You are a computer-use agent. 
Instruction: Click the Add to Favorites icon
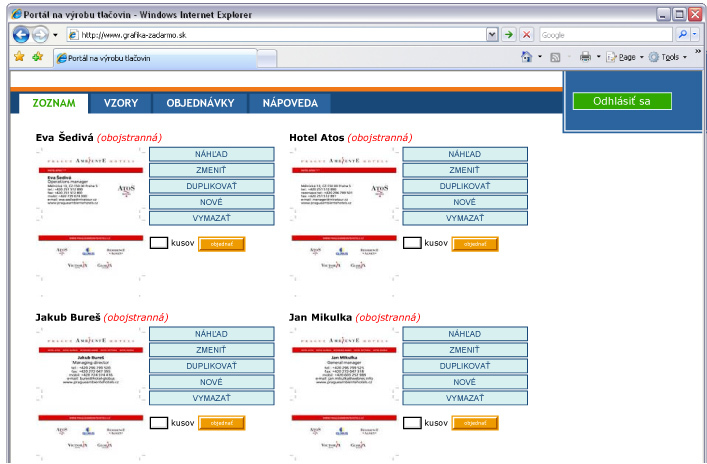37,56
